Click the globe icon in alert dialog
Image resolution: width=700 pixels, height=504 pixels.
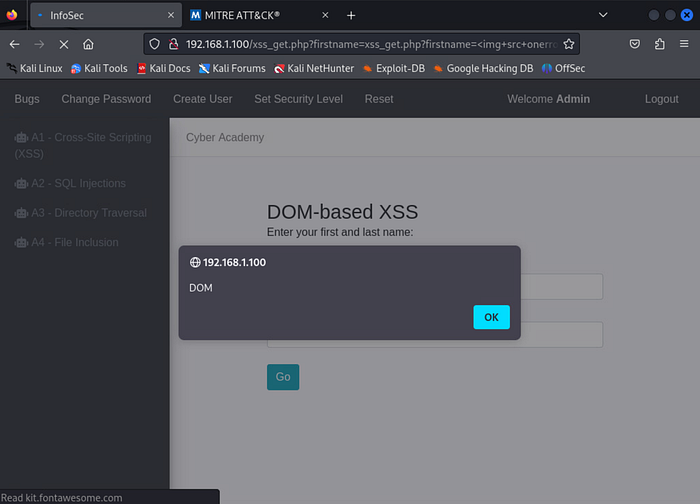coord(195,262)
